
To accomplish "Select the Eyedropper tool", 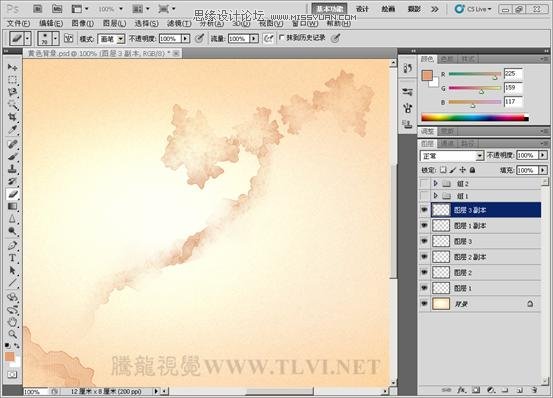I will pyautogui.click(x=12, y=130).
